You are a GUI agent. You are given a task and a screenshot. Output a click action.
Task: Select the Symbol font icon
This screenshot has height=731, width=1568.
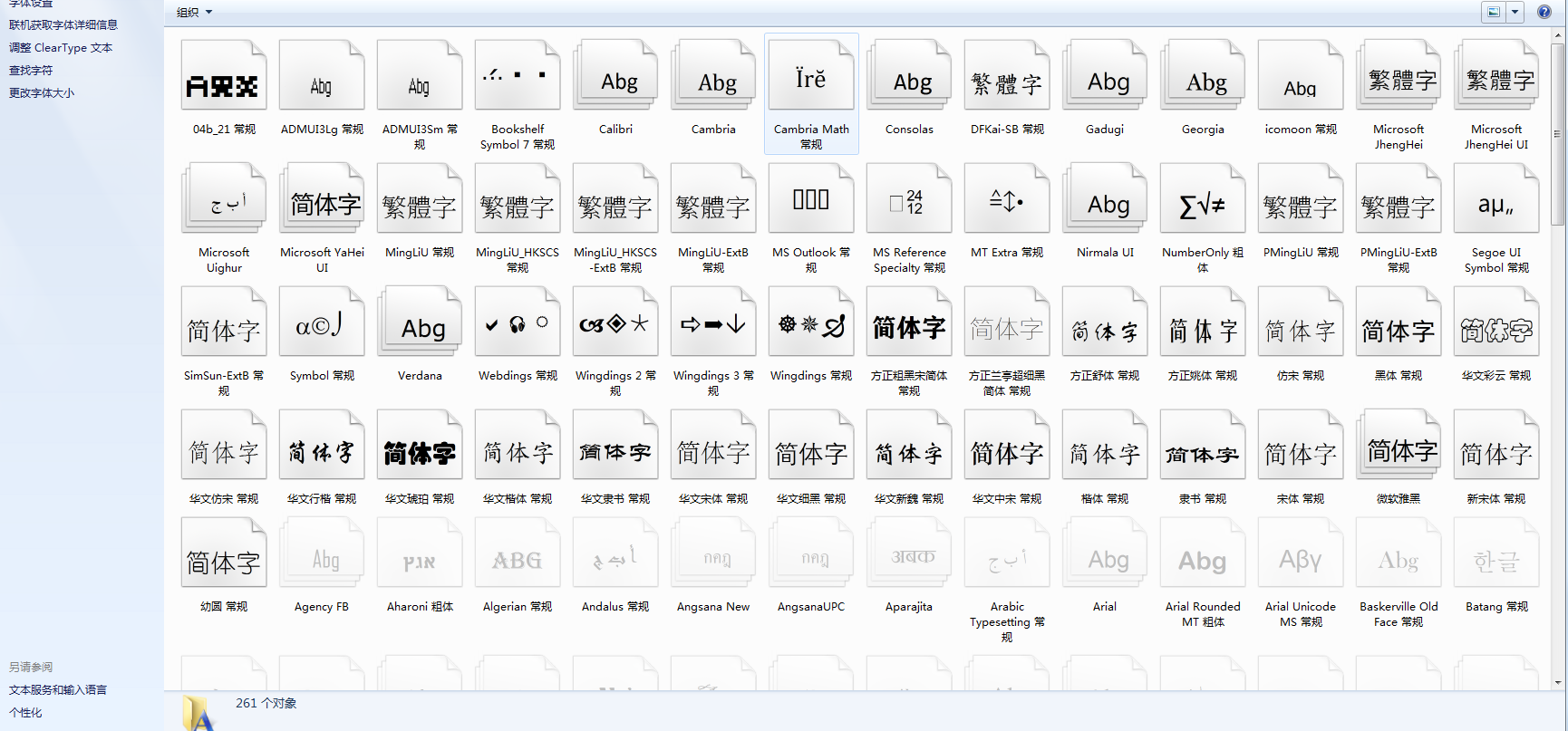point(322,322)
